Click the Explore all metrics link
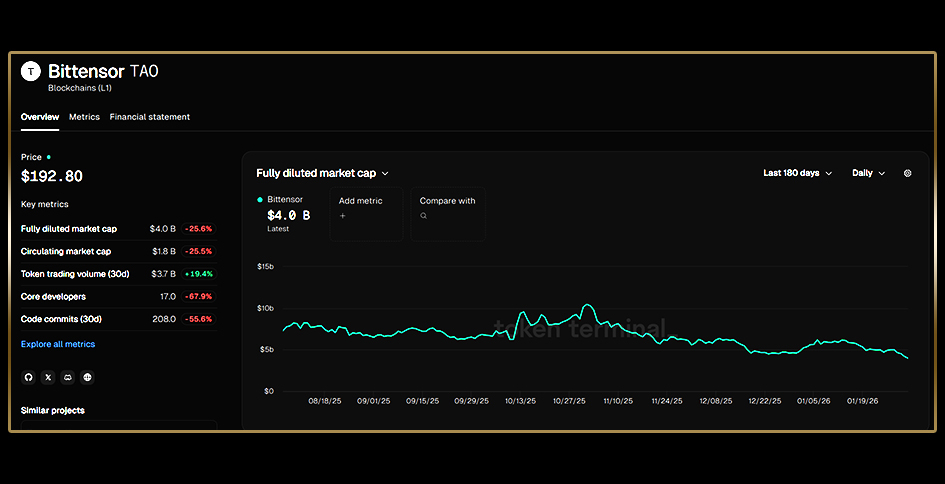The width and height of the screenshot is (945, 484). coord(58,344)
